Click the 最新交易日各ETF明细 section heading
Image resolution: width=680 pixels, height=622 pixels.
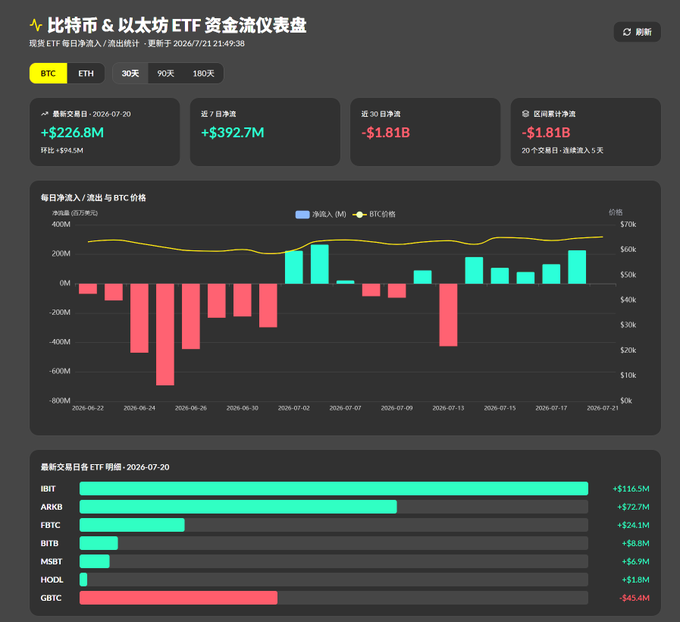[x=105, y=467]
